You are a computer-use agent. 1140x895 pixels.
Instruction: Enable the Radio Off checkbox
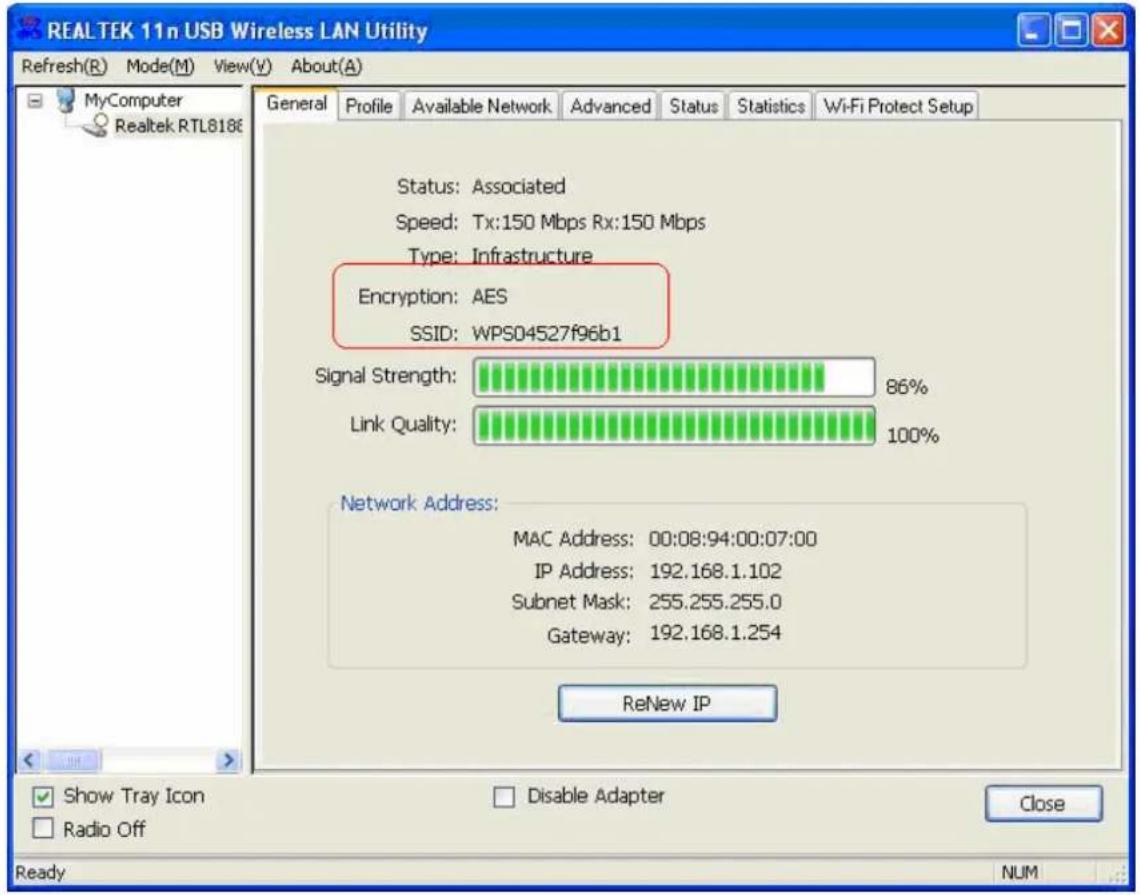pos(43,828)
